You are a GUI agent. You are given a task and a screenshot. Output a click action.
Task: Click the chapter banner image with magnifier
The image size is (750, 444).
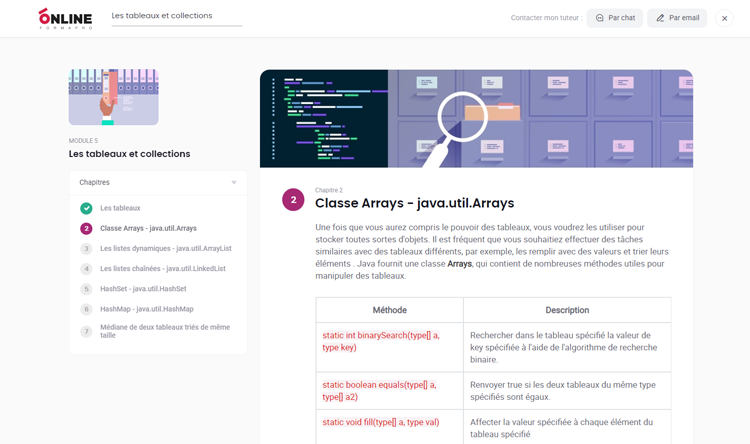point(476,119)
